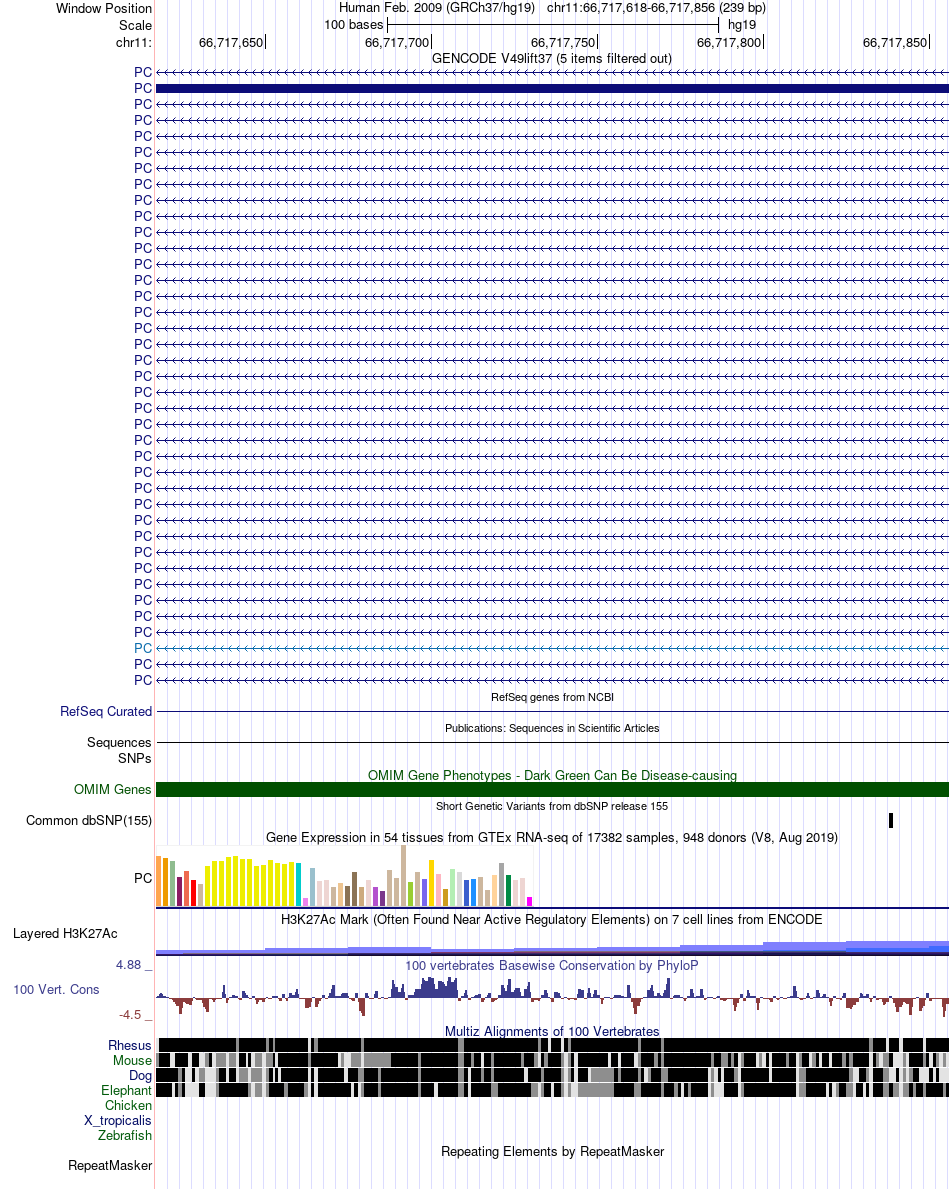Select the Zebrafish alignment row label
The width and height of the screenshot is (950, 1189).
pos(124,1135)
